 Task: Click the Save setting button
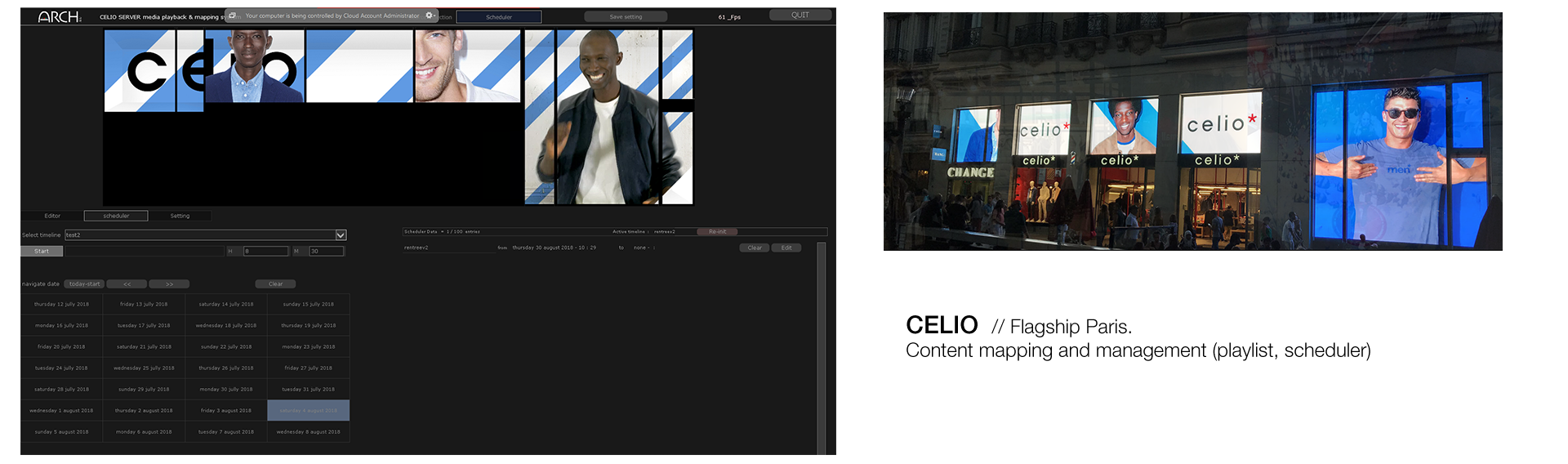point(626,17)
